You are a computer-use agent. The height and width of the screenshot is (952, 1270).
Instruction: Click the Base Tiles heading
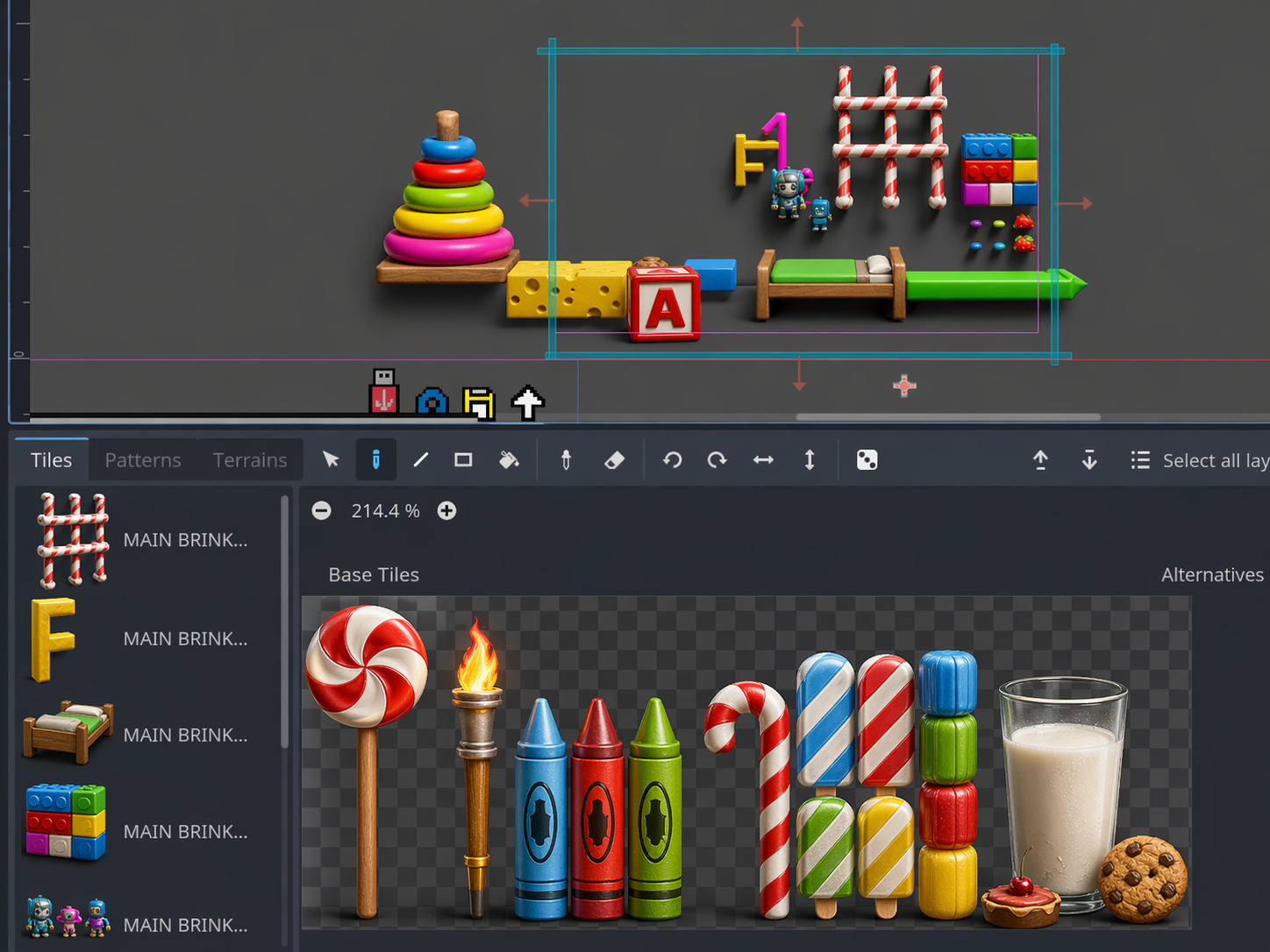[x=374, y=575]
